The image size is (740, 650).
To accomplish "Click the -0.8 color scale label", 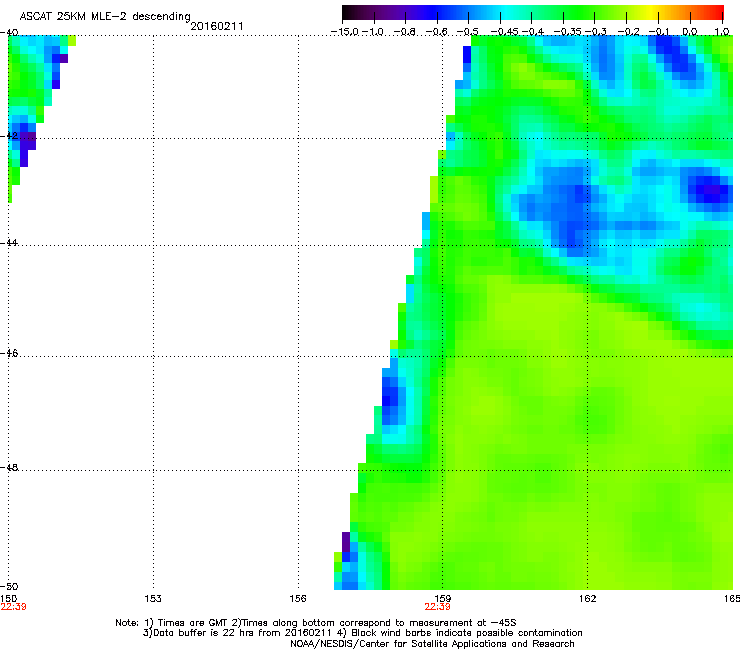I will click(405, 32).
